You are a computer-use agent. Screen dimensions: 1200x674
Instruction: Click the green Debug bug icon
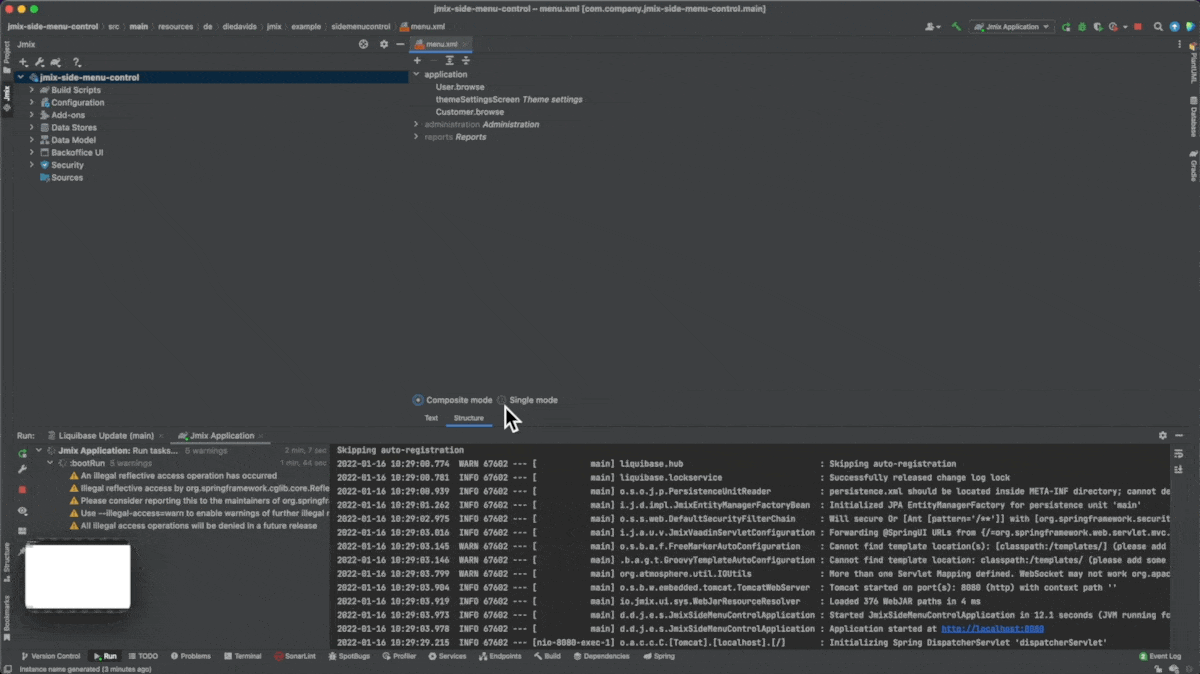point(1082,27)
